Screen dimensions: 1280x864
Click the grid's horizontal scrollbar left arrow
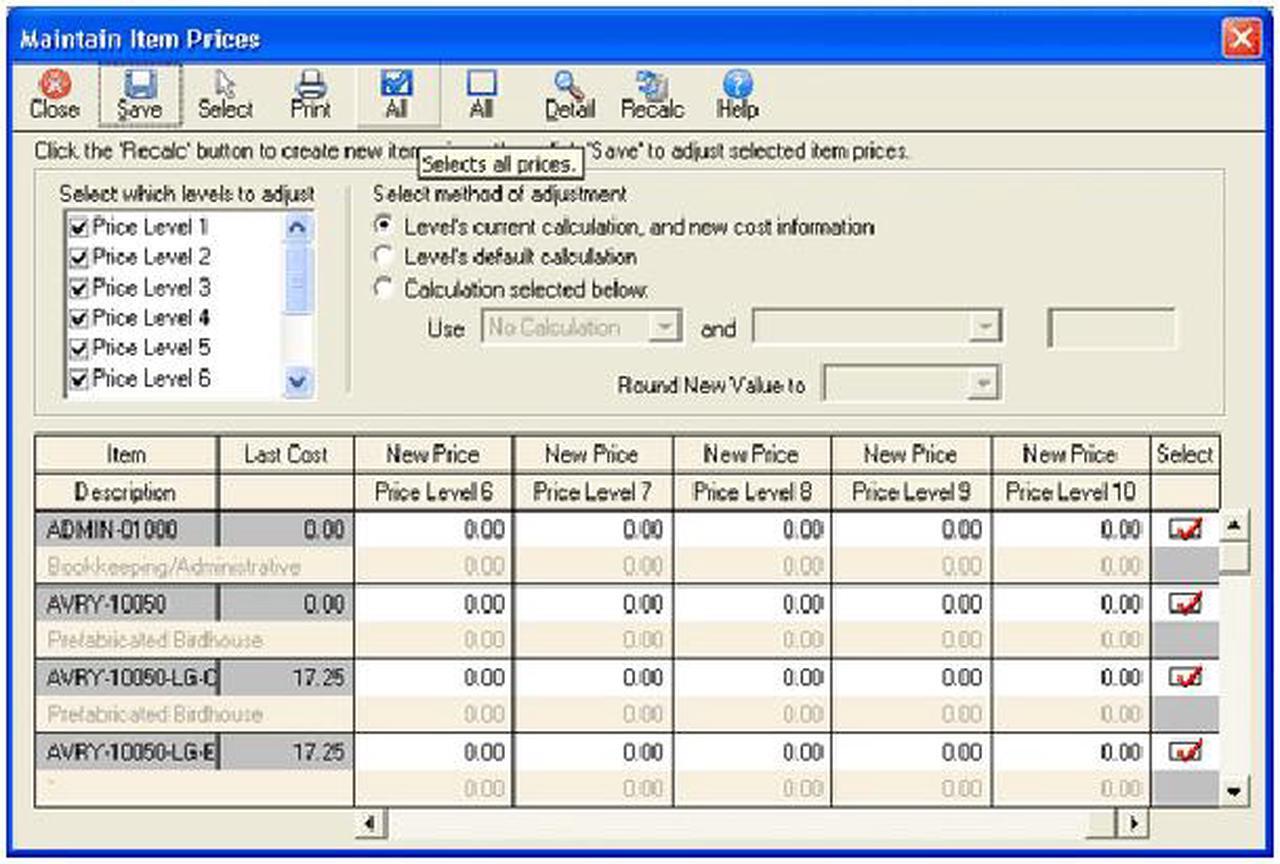[370, 823]
